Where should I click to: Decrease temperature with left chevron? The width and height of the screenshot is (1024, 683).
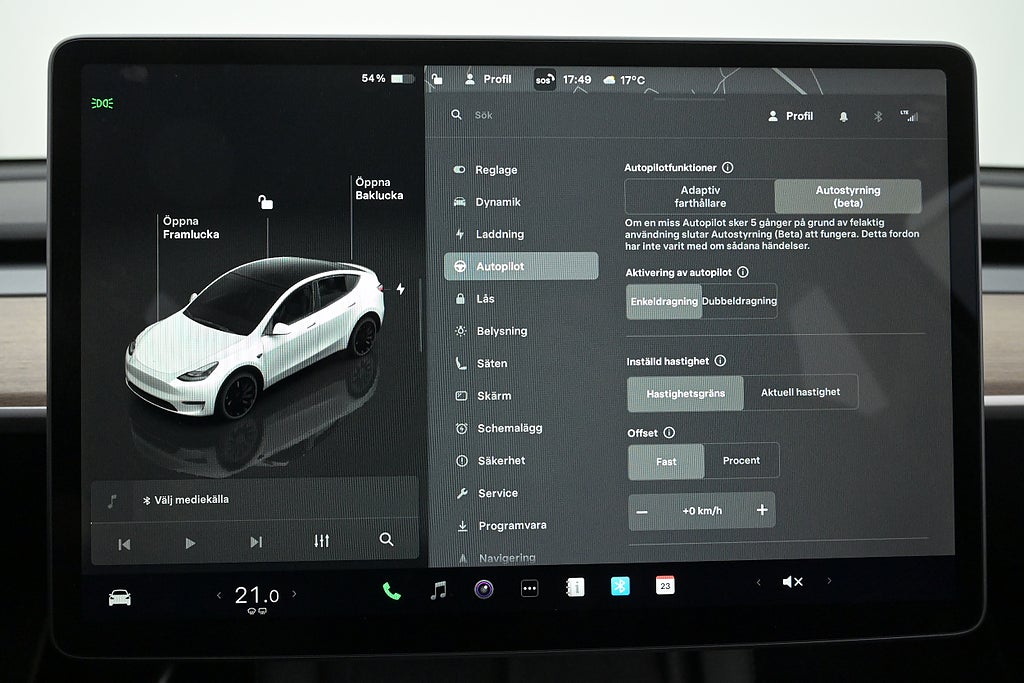219,596
